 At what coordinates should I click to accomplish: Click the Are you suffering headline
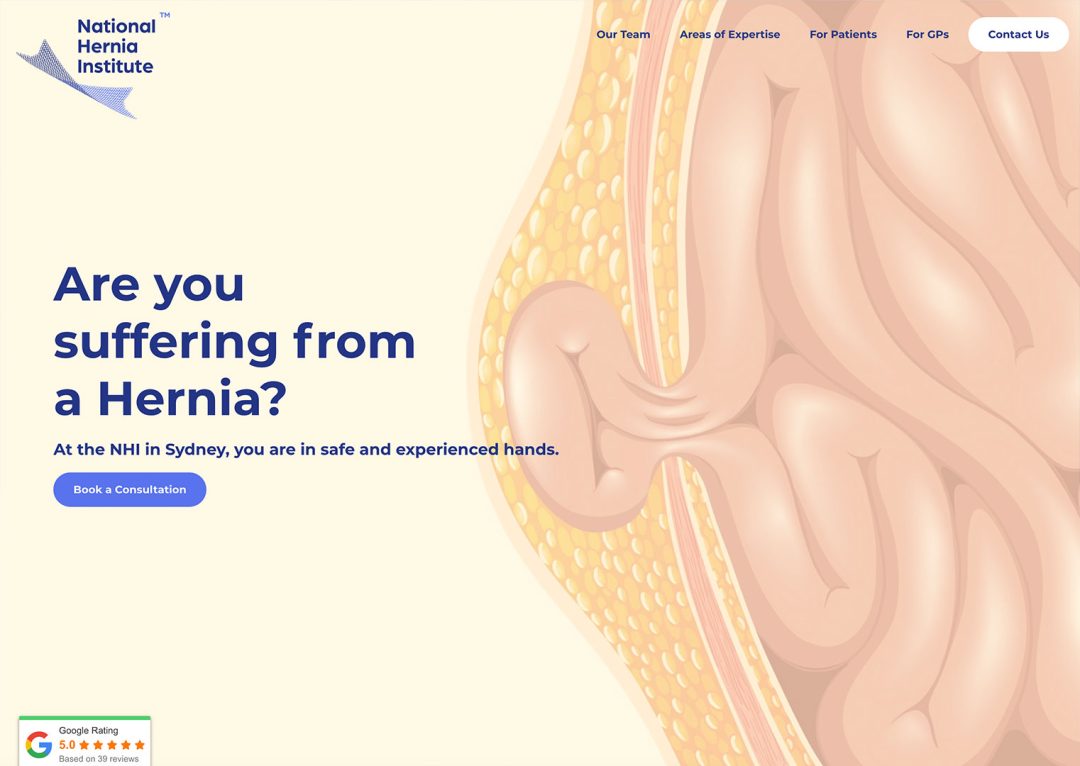point(234,341)
